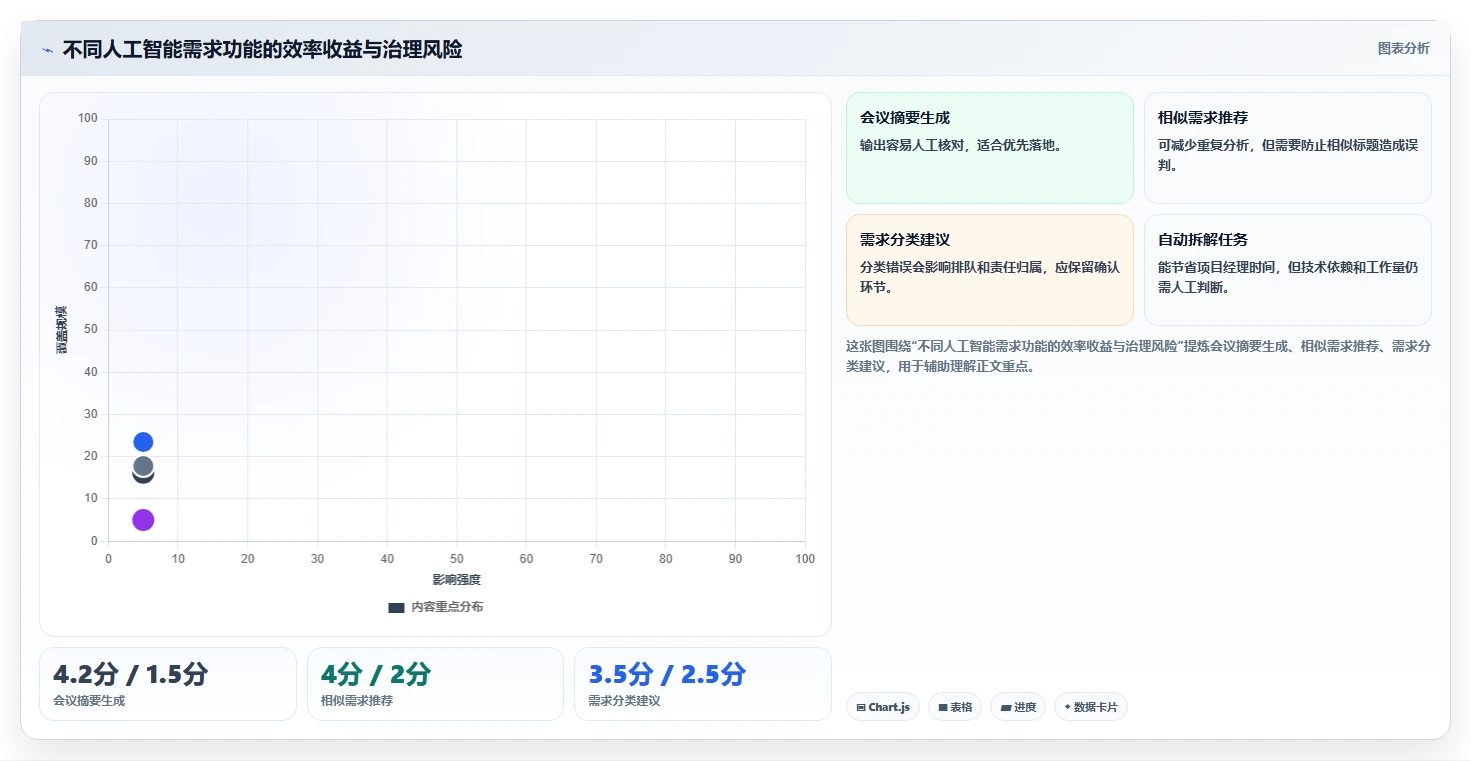Click the text 输出容易人工核对，适合优先落地。
Viewport: 1471px width, 761px height.
click(x=961, y=145)
